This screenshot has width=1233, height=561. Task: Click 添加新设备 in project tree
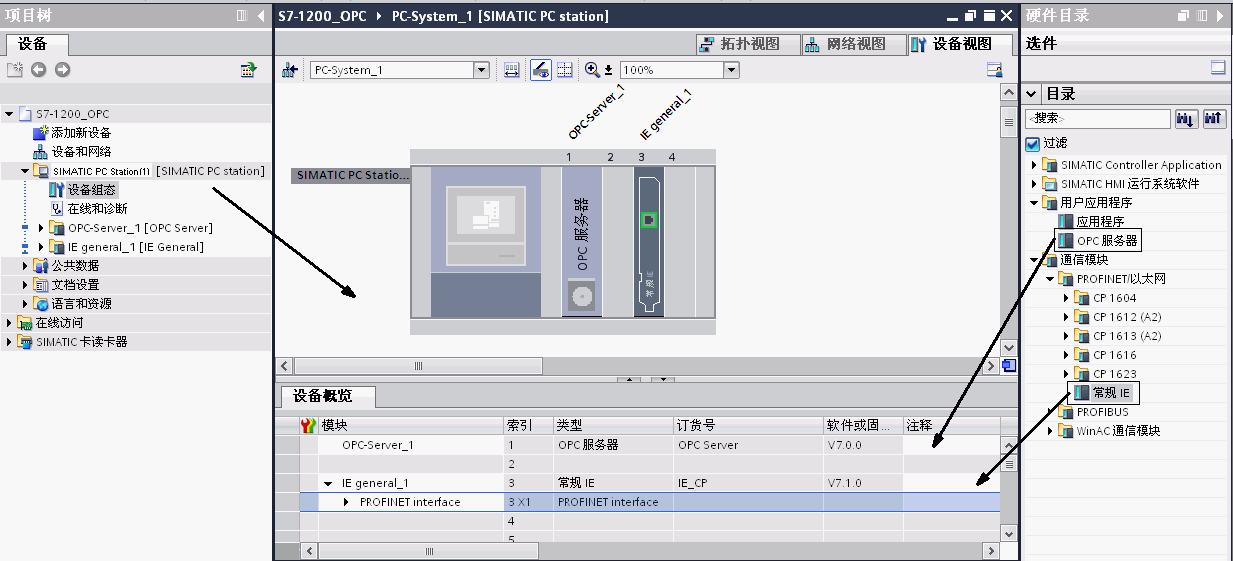[81, 133]
